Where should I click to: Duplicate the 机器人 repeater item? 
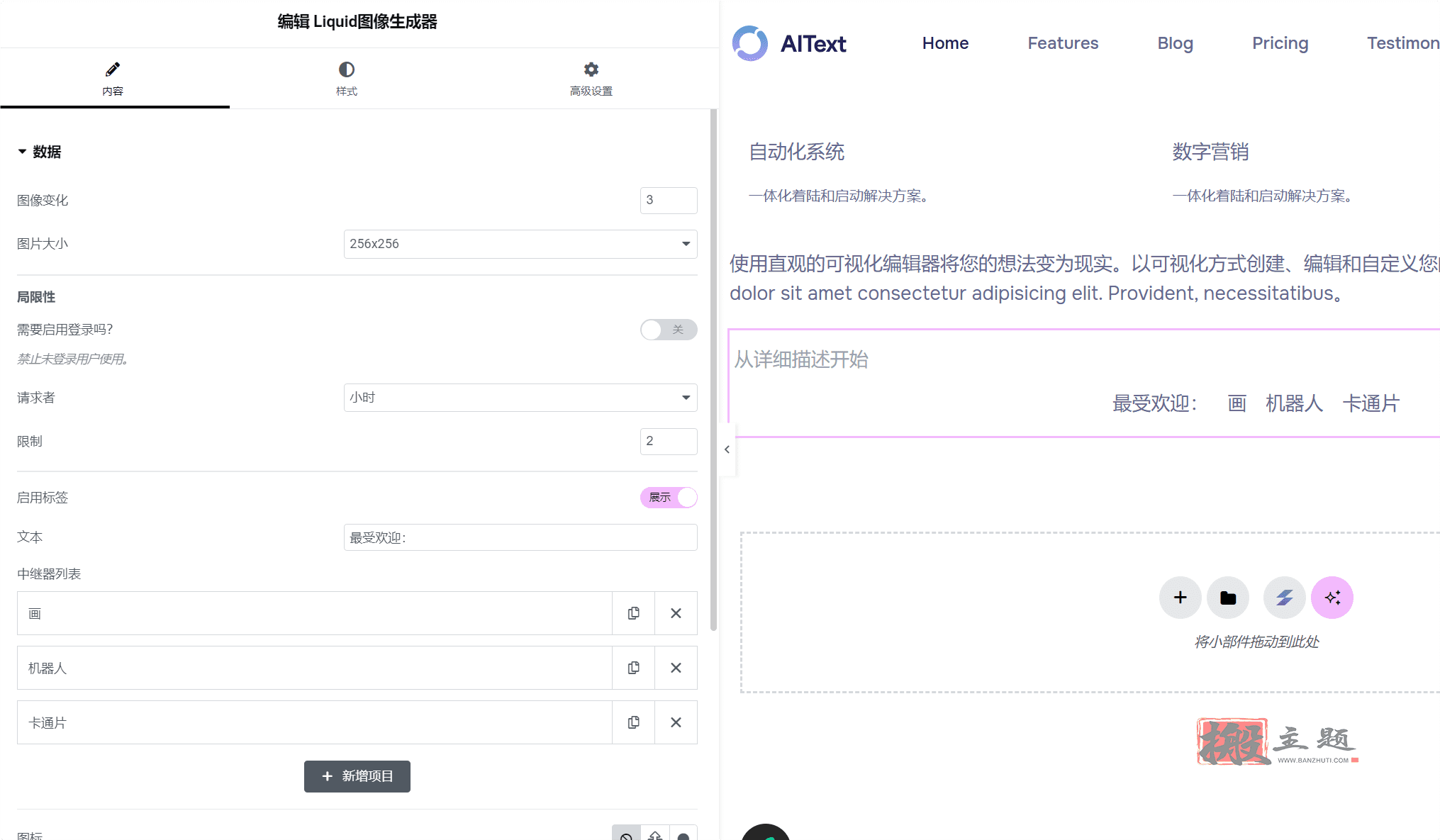(633, 668)
